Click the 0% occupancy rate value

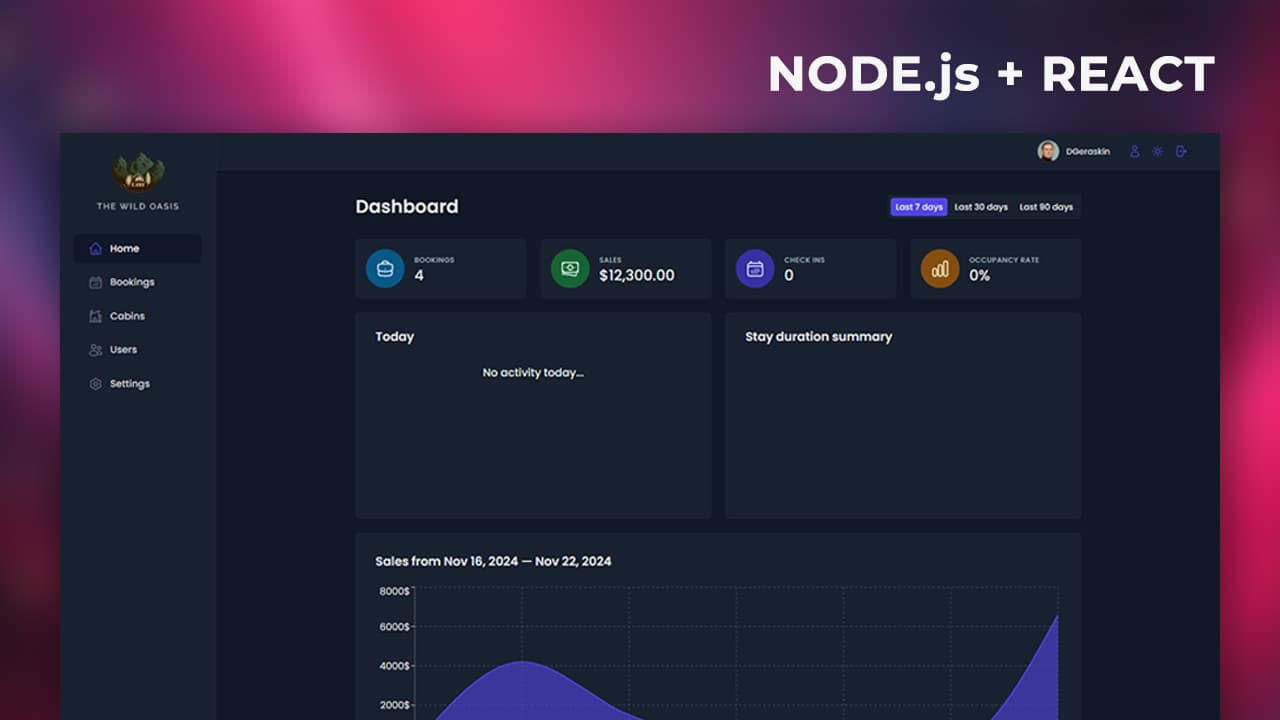980,275
